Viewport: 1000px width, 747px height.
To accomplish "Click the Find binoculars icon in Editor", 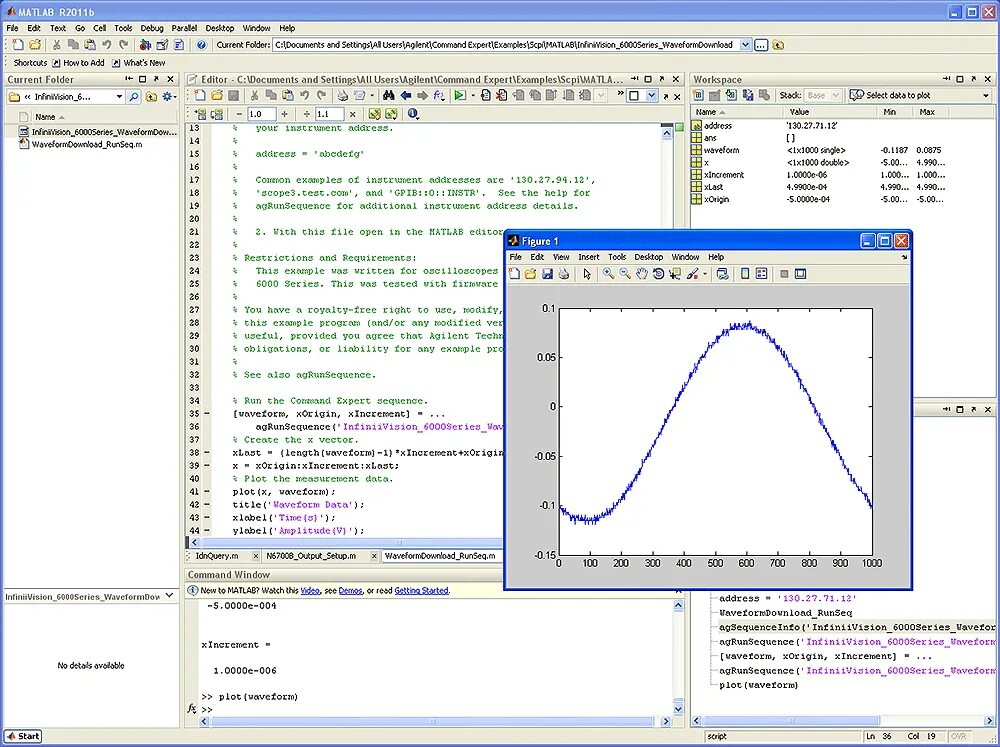I will click(x=388, y=96).
